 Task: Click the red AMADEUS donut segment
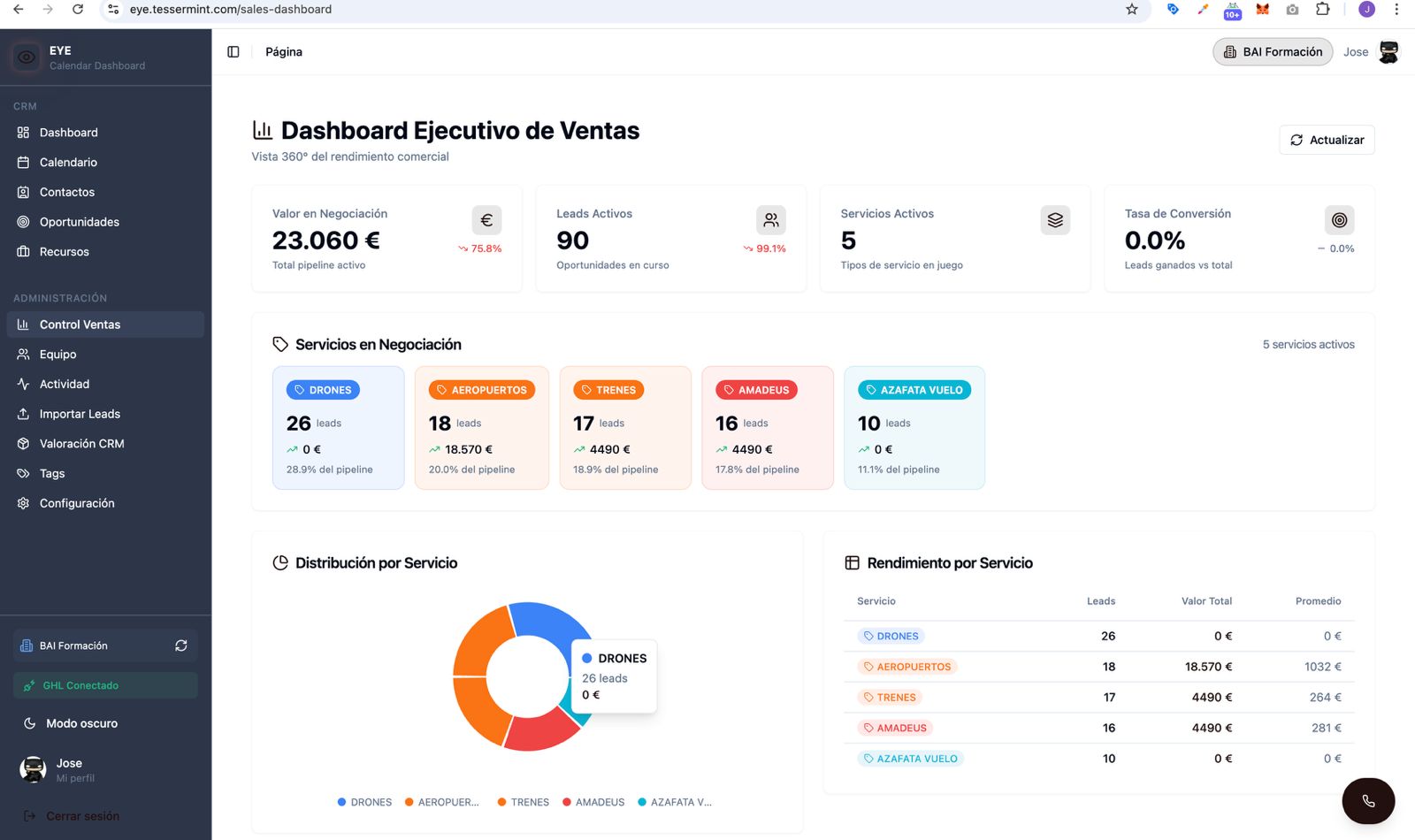(x=542, y=729)
